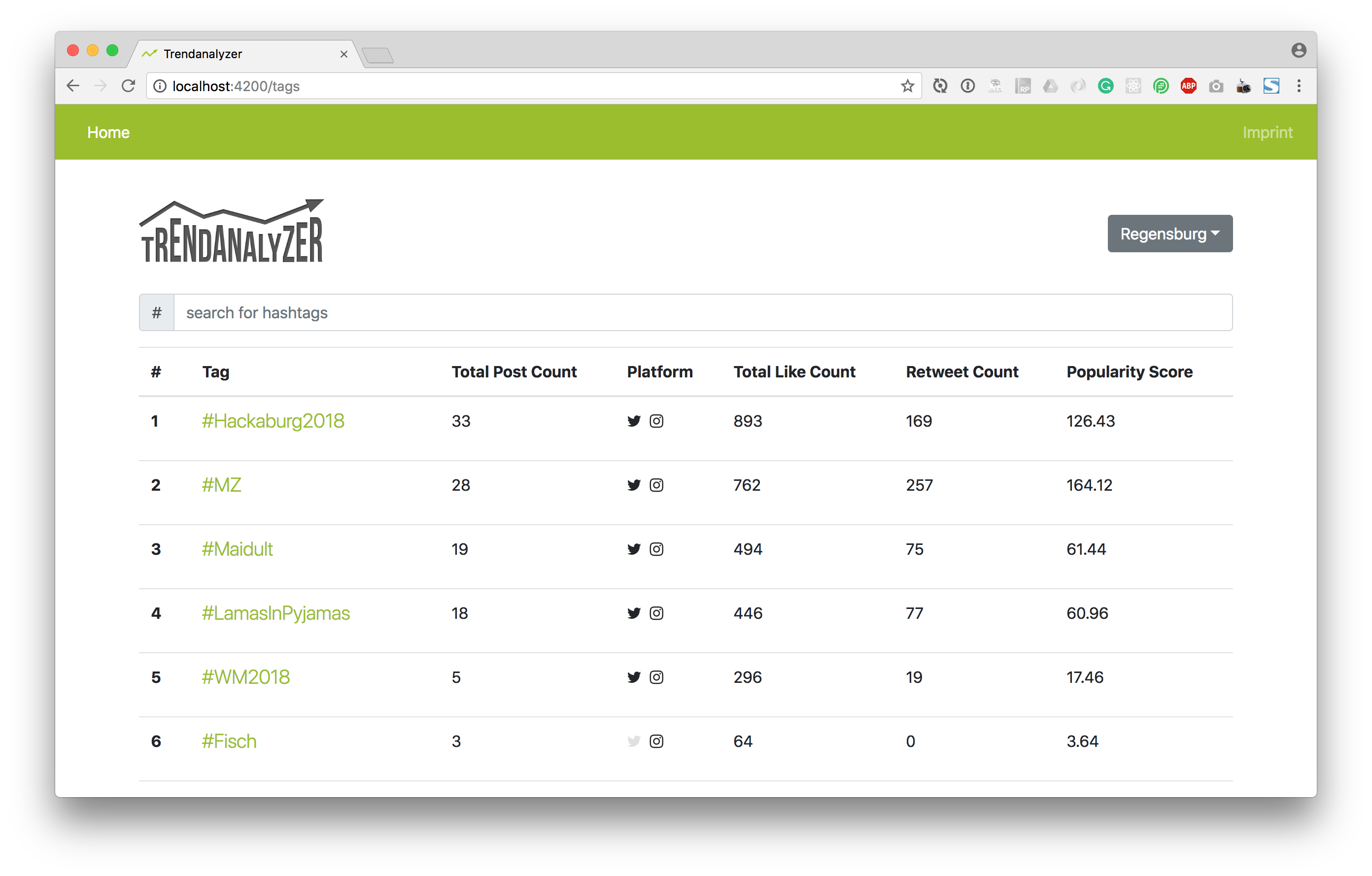Open the #LamasInPyjamas tag link

(276, 613)
